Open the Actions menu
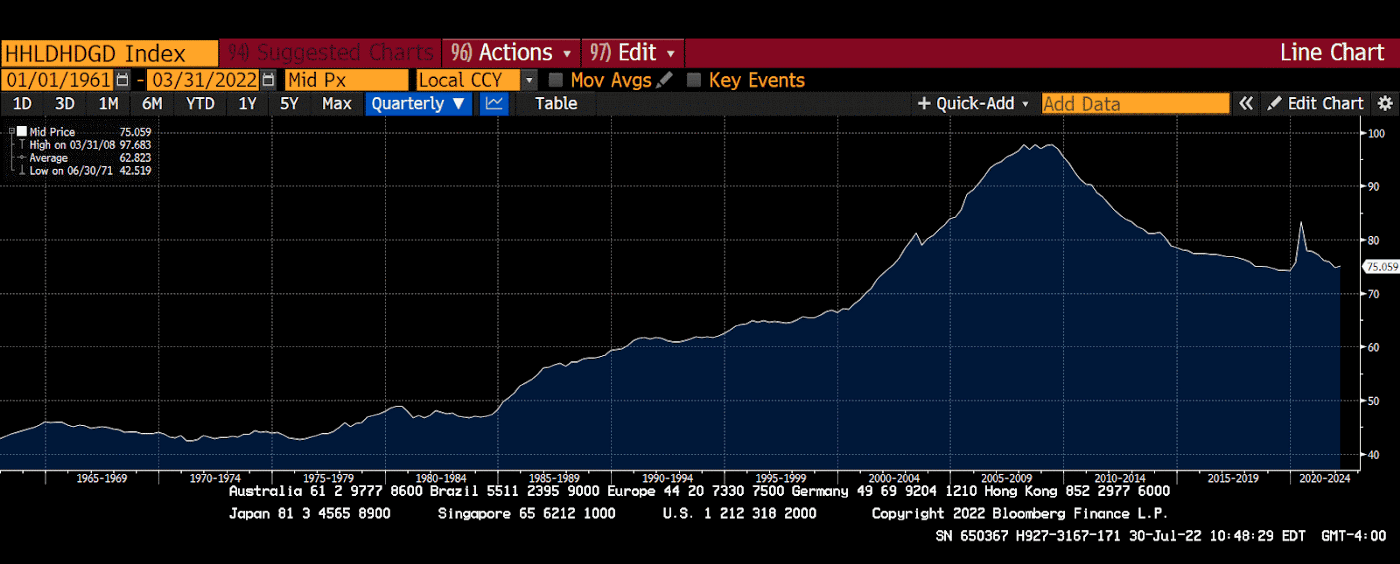Image resolution: width=1400 pixels, height=564 pixels. pyautogui.click(x=514, y=52)
